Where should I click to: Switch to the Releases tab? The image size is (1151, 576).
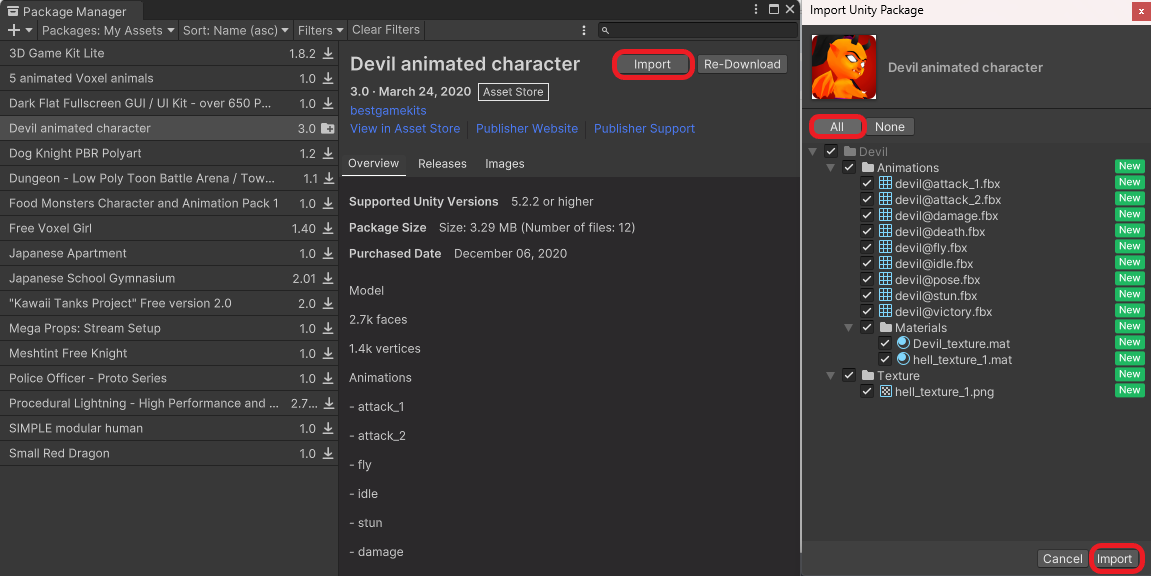click(x=442, y=164)
